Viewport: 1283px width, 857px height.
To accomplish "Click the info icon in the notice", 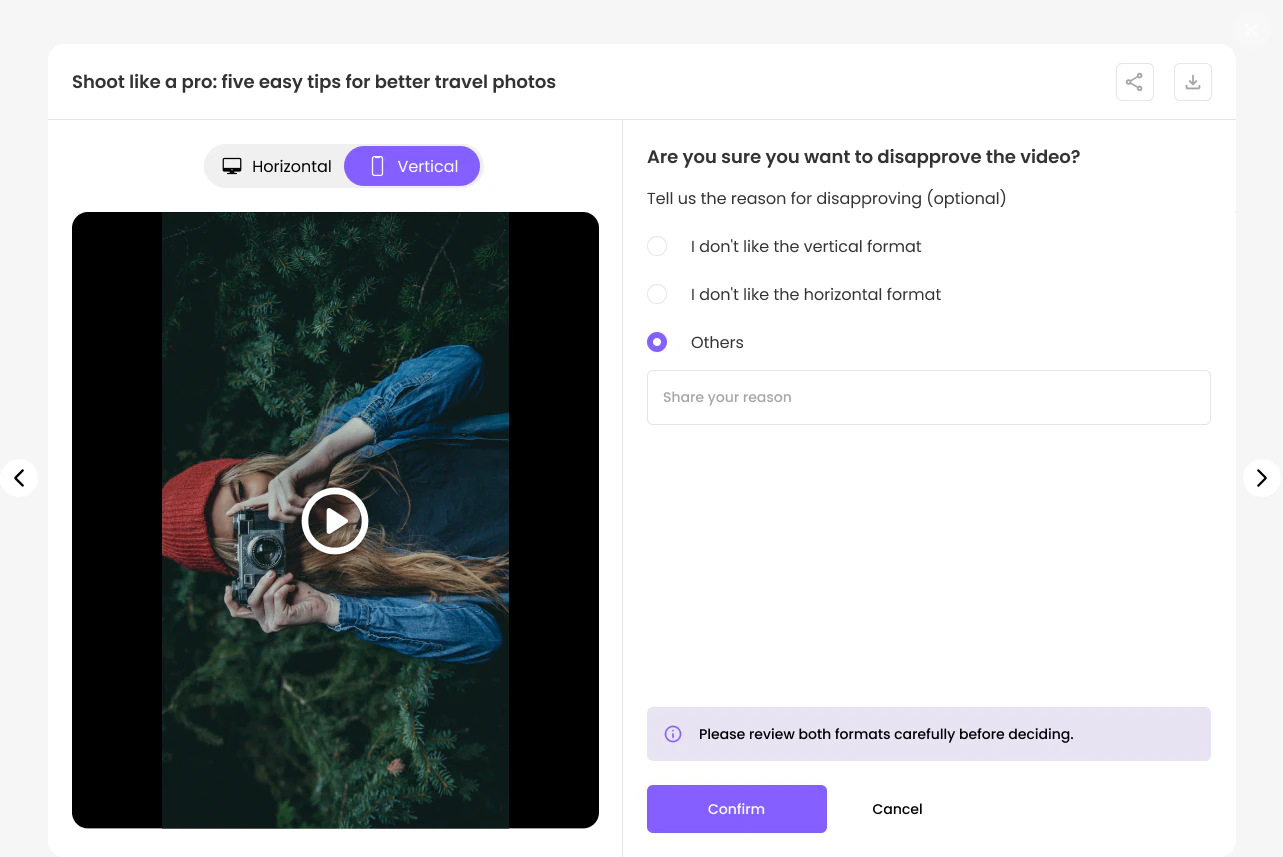I will click(673, 734).
